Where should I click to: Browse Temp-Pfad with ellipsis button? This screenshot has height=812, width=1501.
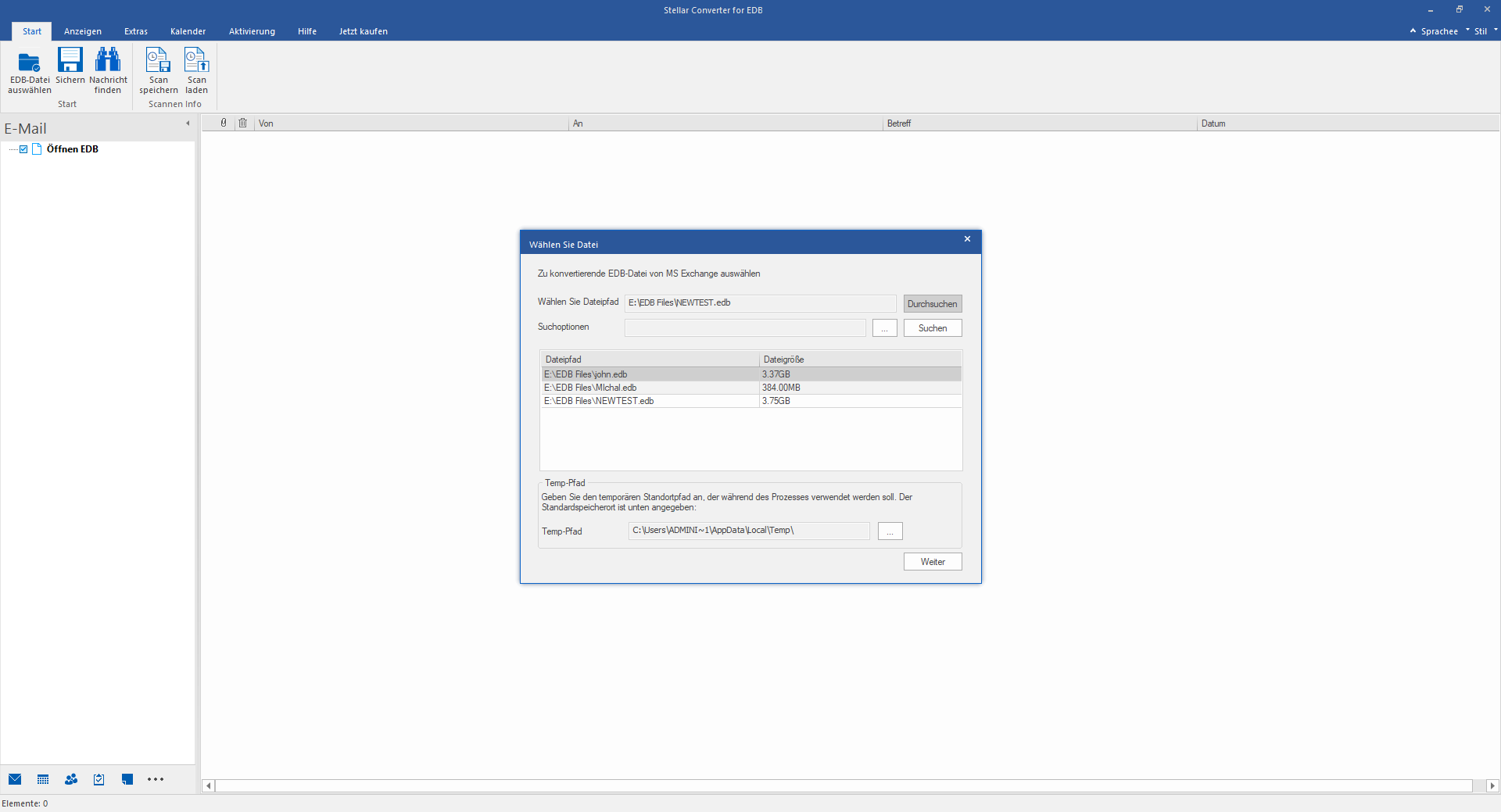(x=890, y=531)
